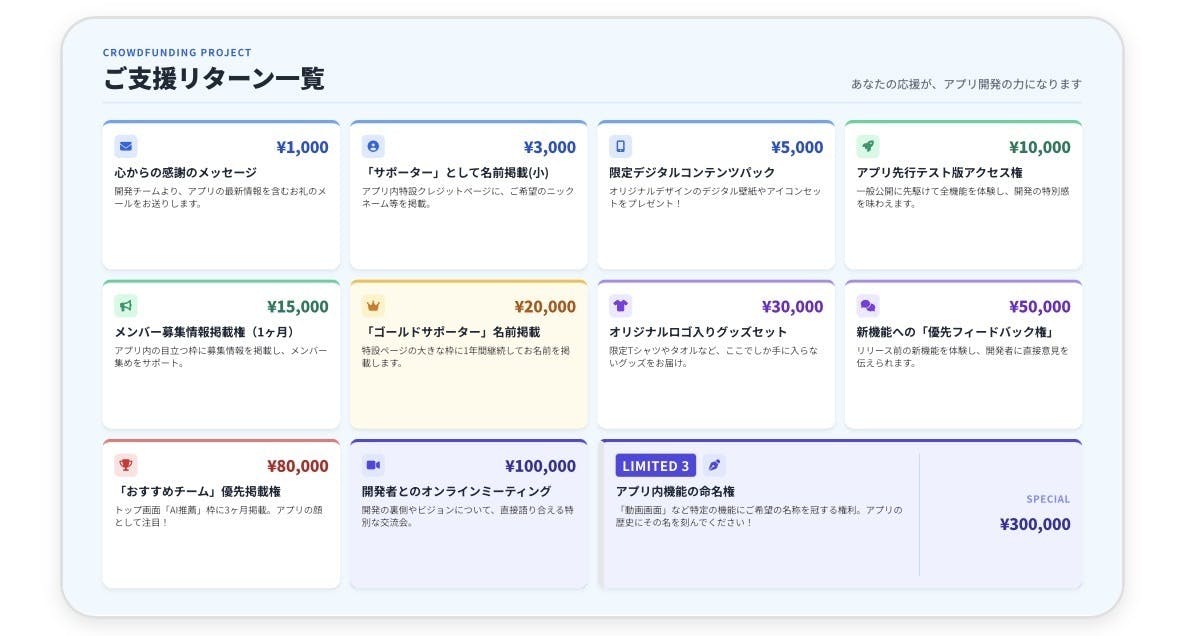Click the user avatar icon on ¥3,000 card

[373, 146]
